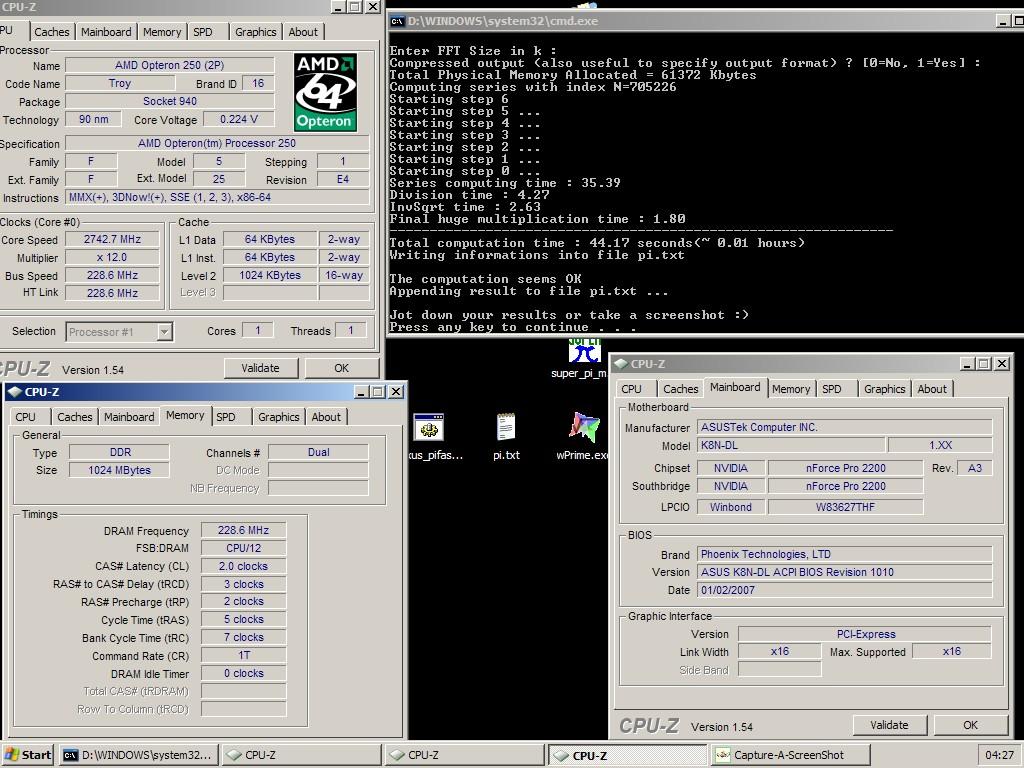Open Caches tab in top CPU-Z window
This screenshot has width=1024, height=768.
click(52, 32)
